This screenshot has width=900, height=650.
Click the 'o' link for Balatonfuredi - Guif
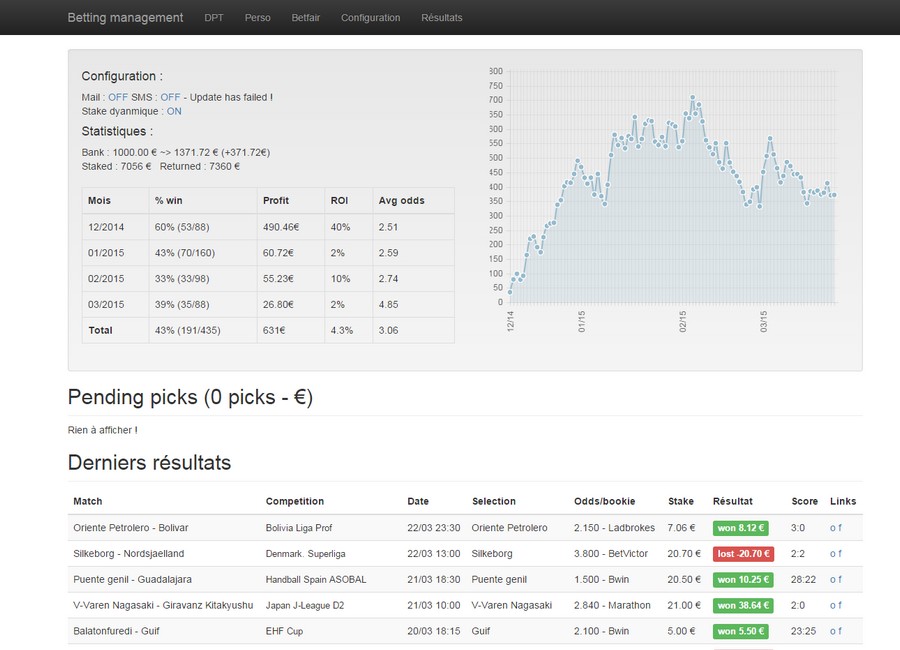pos(833,631)
